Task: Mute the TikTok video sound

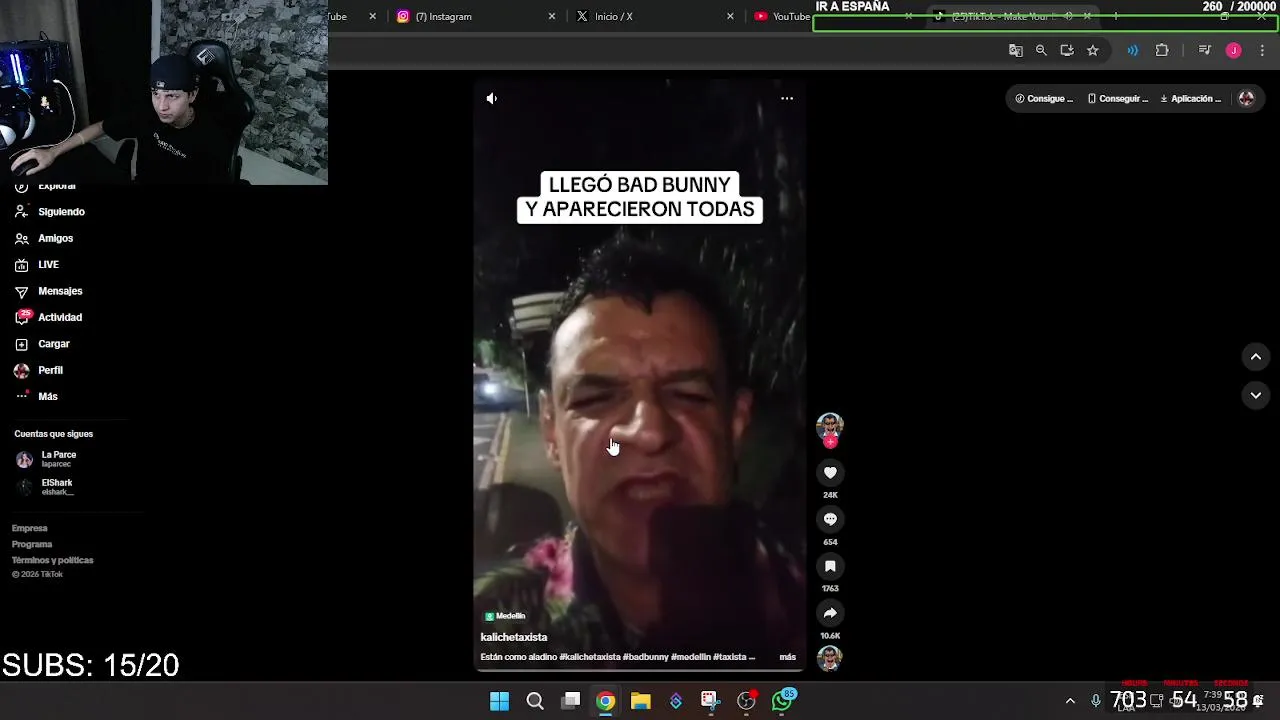Action: point(491,98)
